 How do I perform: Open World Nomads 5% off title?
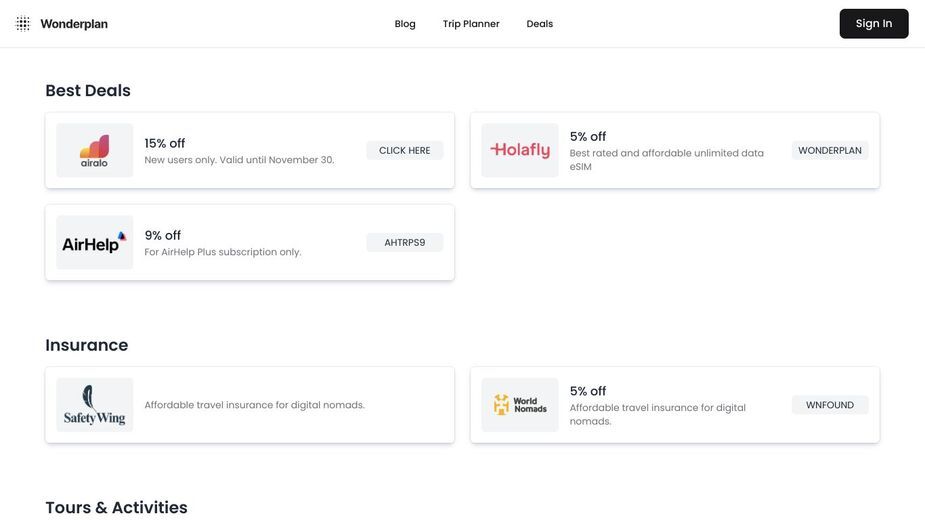[x=588, y=391]
